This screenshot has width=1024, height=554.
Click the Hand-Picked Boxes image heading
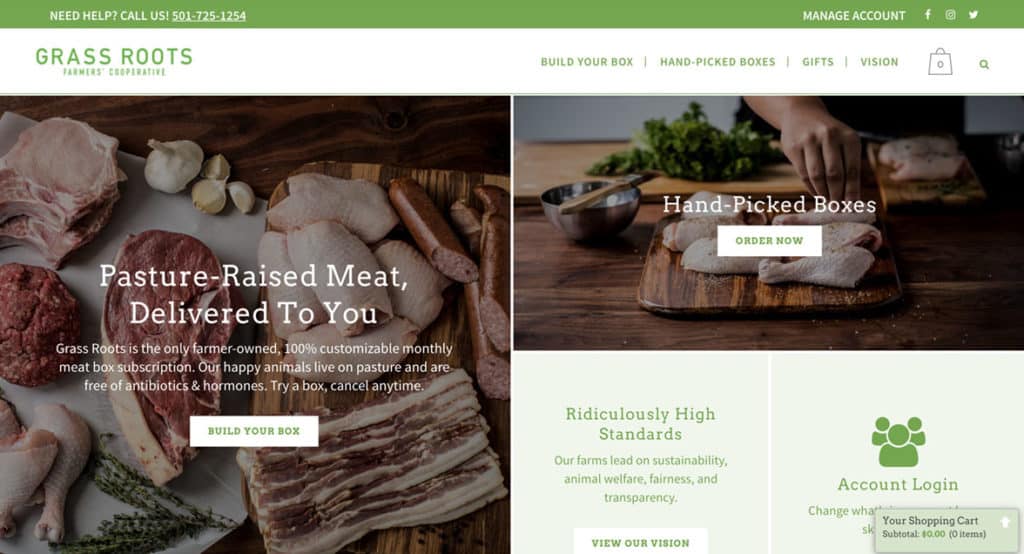click(769, 204)
